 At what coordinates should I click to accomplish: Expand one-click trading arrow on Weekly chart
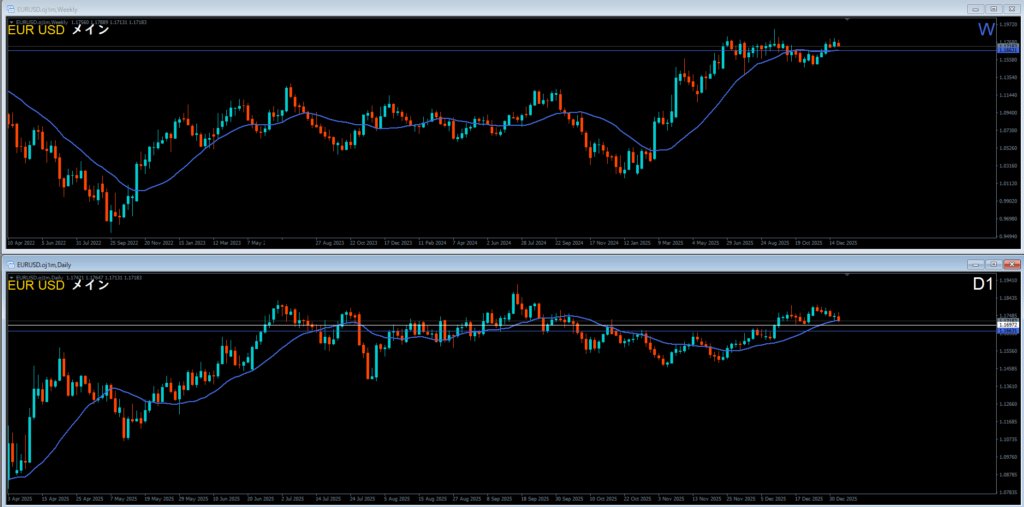tap(10, 21)
